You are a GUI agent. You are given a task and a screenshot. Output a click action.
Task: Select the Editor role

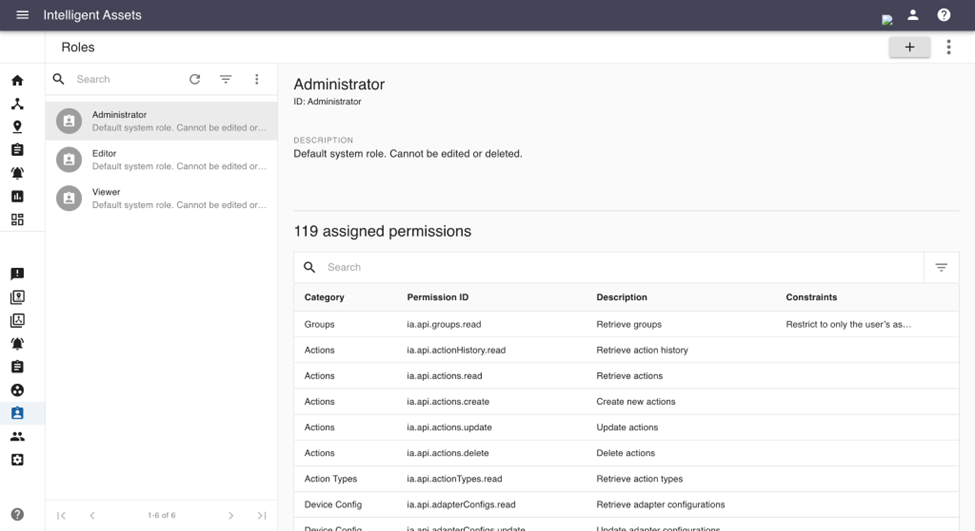[162, 159]
